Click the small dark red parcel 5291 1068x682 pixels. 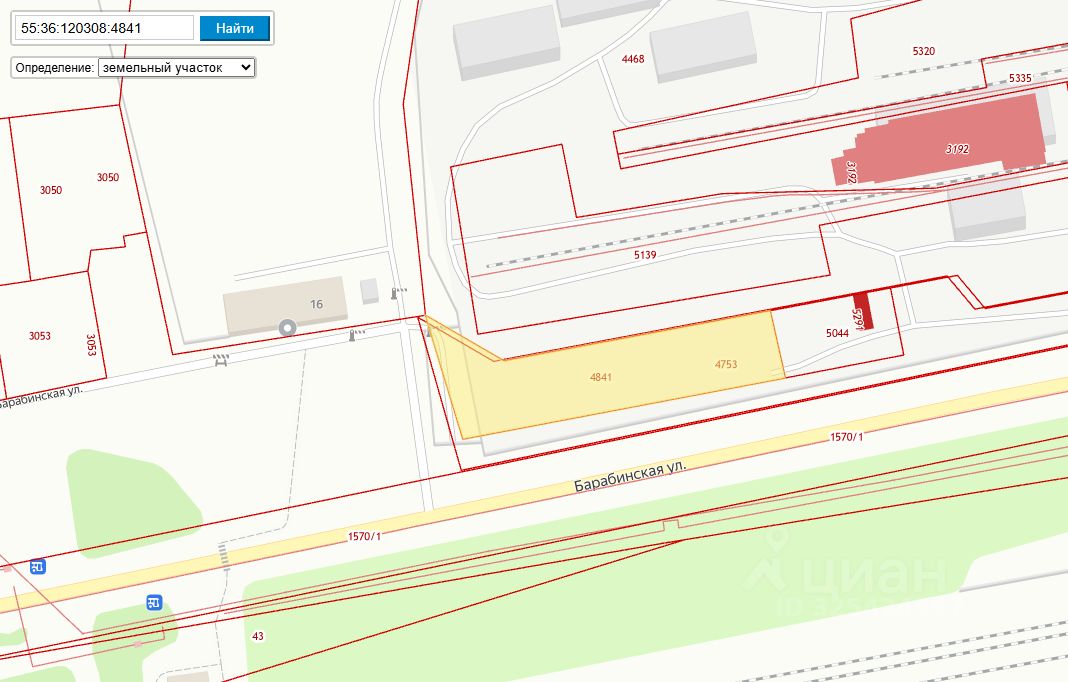(863, 311)
